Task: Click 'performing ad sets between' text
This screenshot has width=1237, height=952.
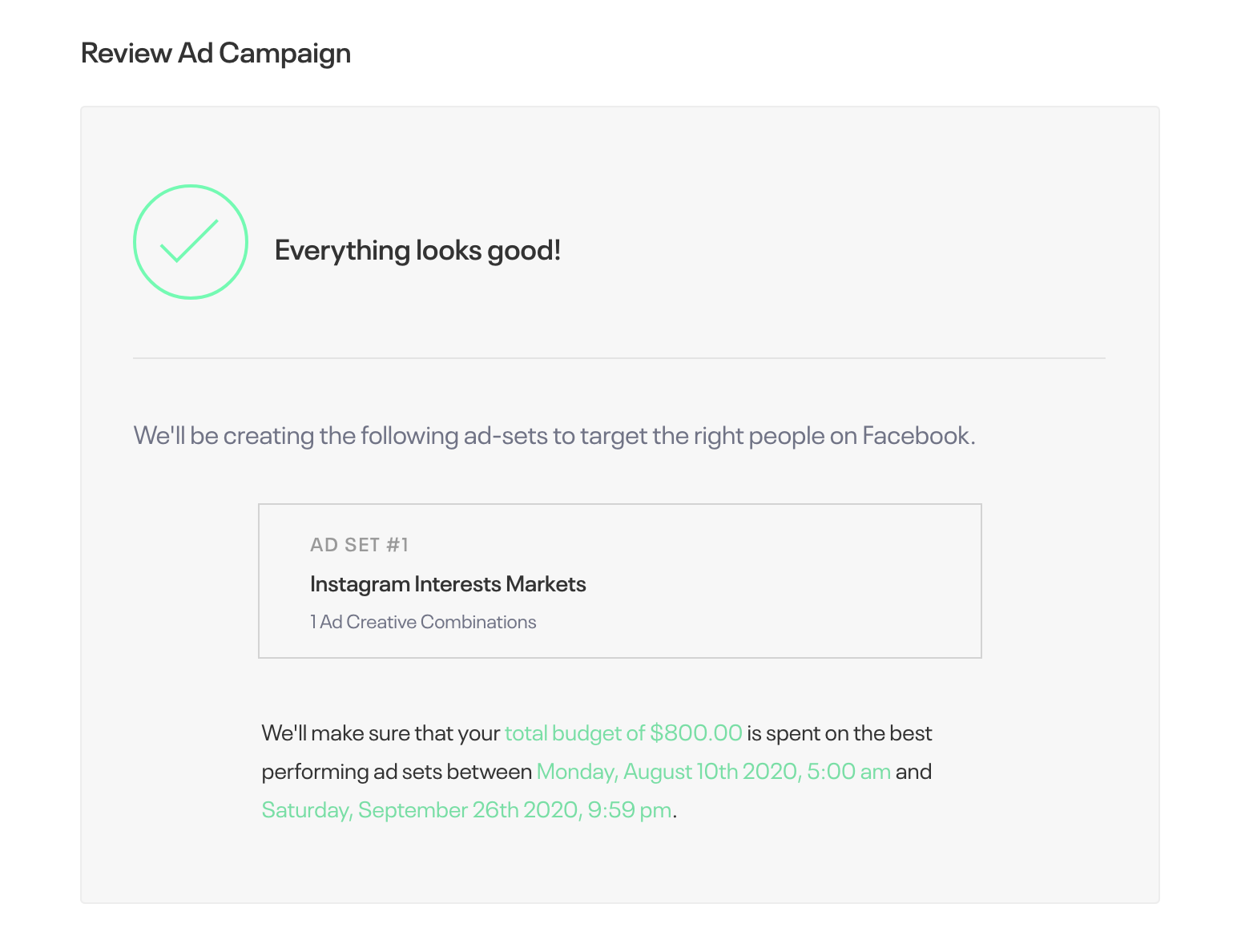Action: coord(397,772)
